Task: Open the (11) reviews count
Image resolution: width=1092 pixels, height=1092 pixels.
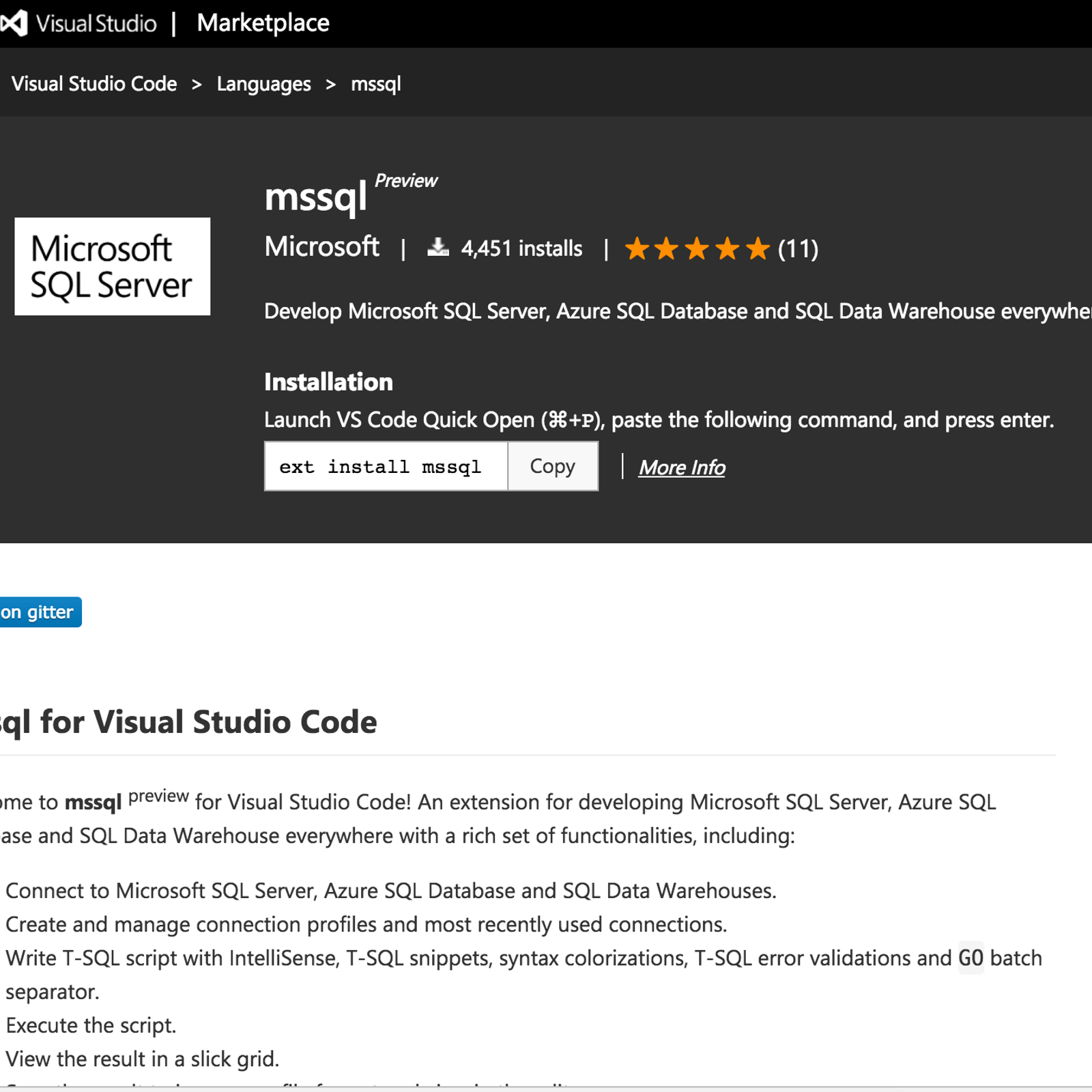Action: (798, 248)
